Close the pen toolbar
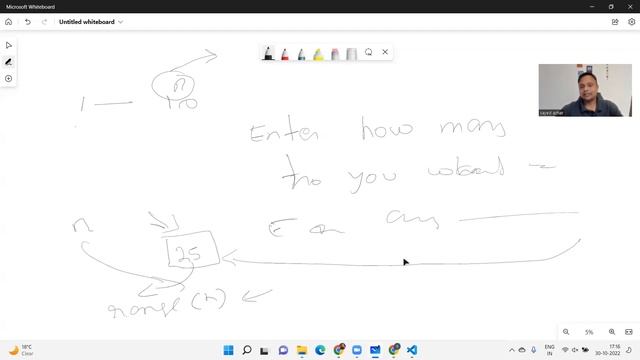Viewport: 640px width, 360px height. tap(385, 52)
